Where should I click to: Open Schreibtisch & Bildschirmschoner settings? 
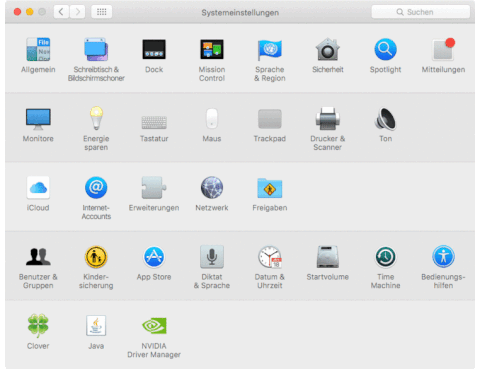[x=96, y=49]
